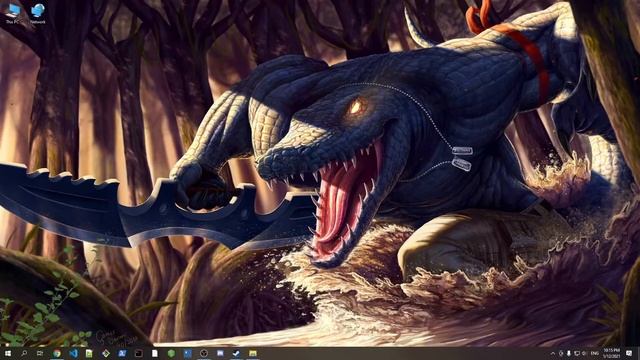Open the white blank document taskbar icon
Viewport: 640px width, 360px height.
[x=155, y=353]
